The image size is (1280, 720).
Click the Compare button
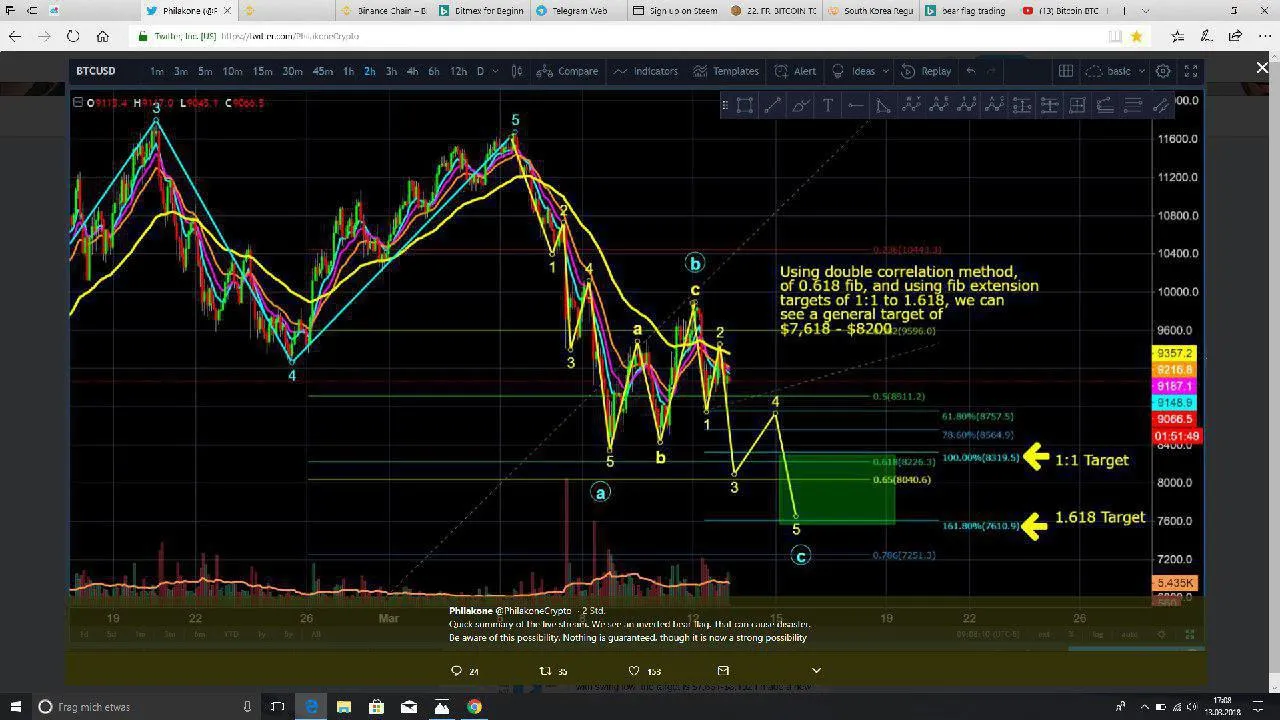(567, 71)
